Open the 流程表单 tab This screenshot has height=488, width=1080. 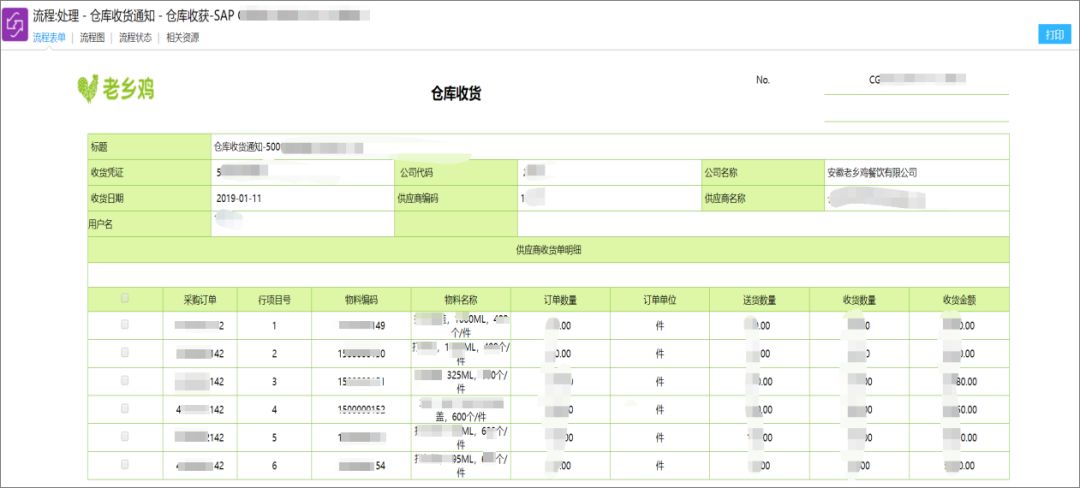[x=49, y=38]
